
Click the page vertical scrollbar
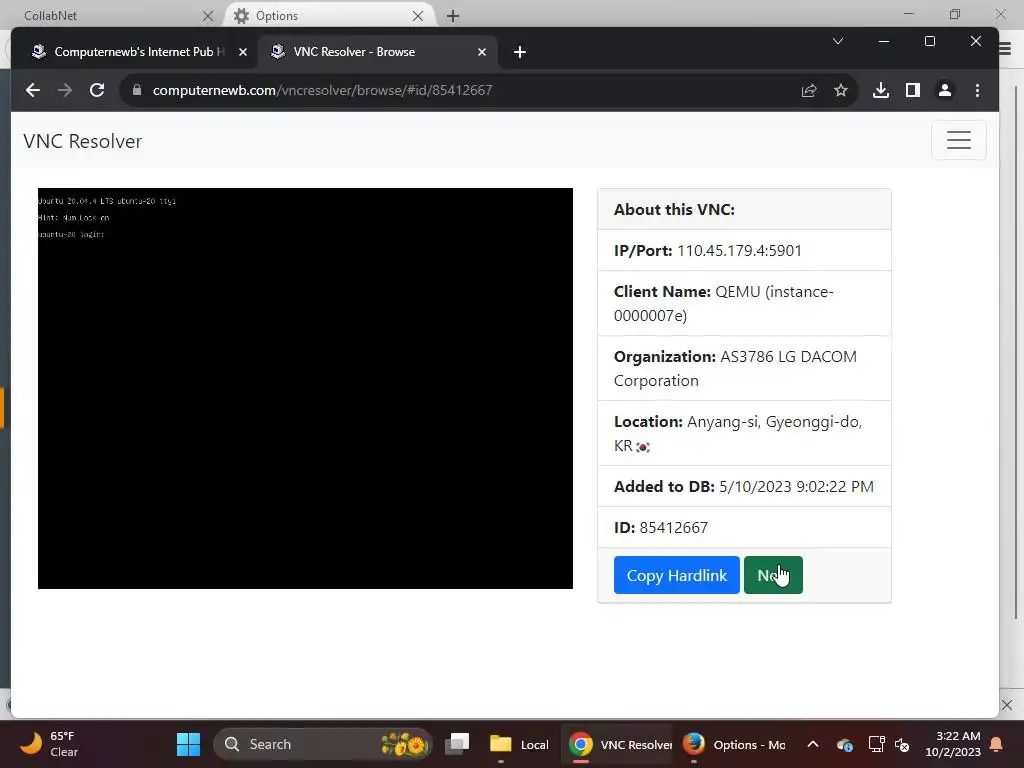[1016, 353]
